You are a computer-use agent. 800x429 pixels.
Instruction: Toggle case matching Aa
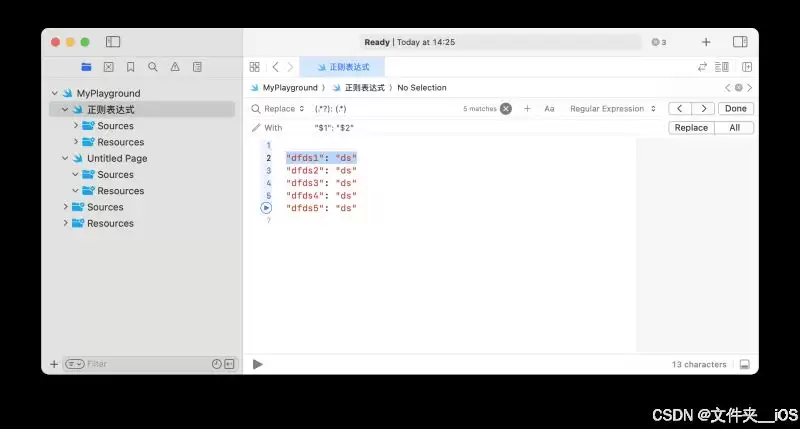[549, 109]
